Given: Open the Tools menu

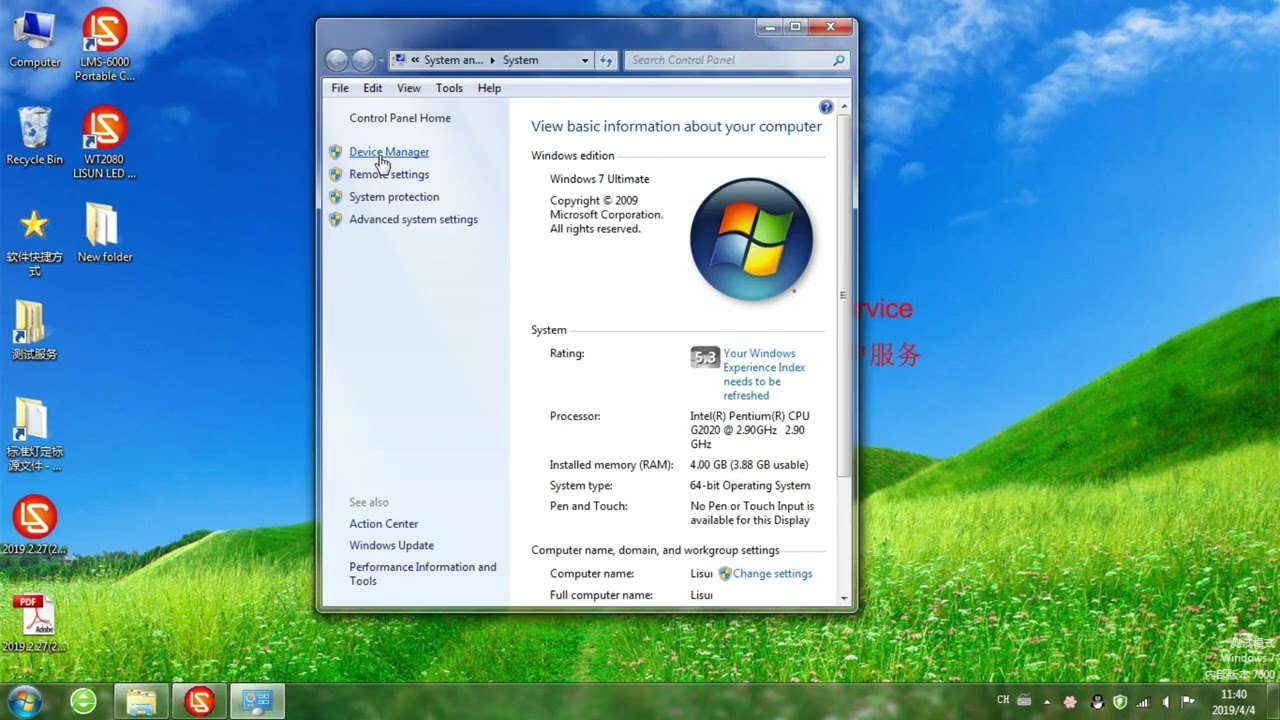Looking at the screenshot, I should coord(449,88).
